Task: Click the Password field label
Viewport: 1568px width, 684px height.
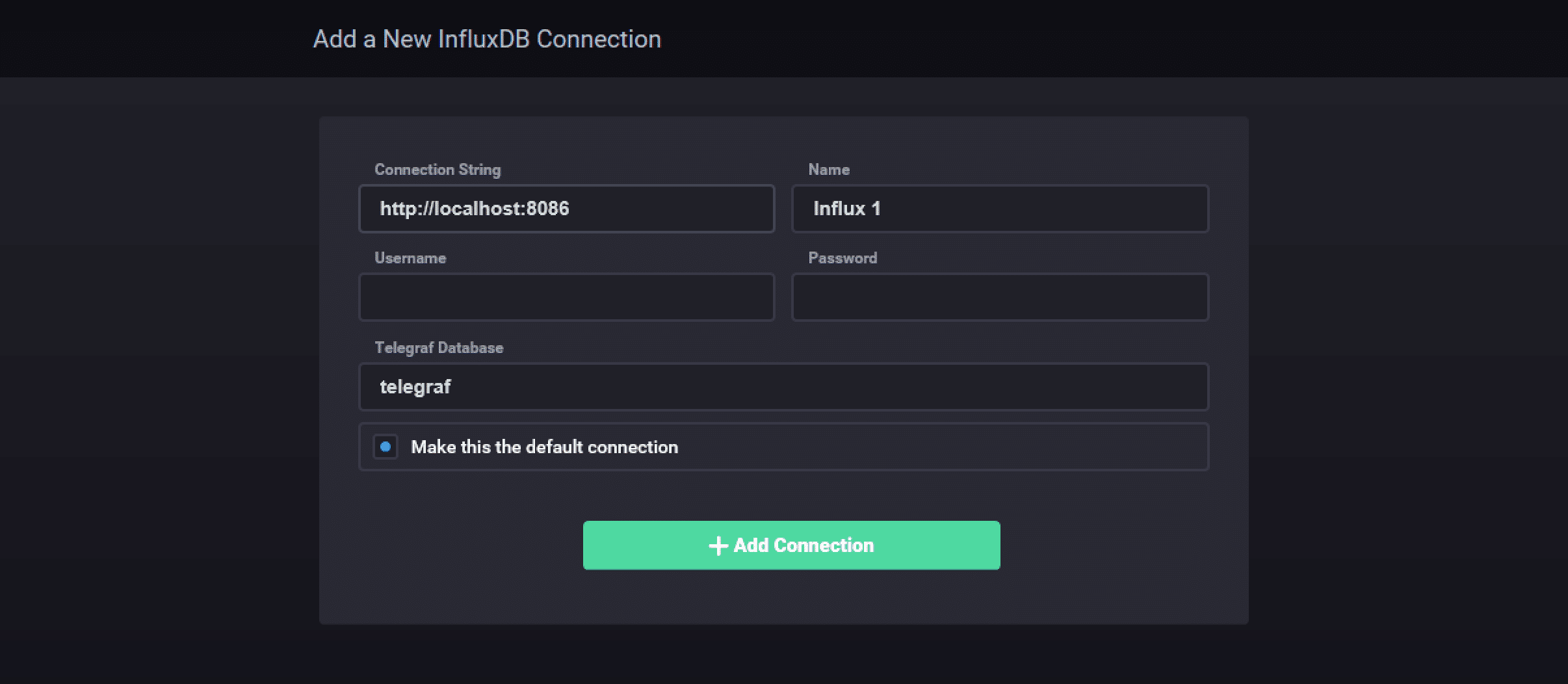Action: click(843, 258)
